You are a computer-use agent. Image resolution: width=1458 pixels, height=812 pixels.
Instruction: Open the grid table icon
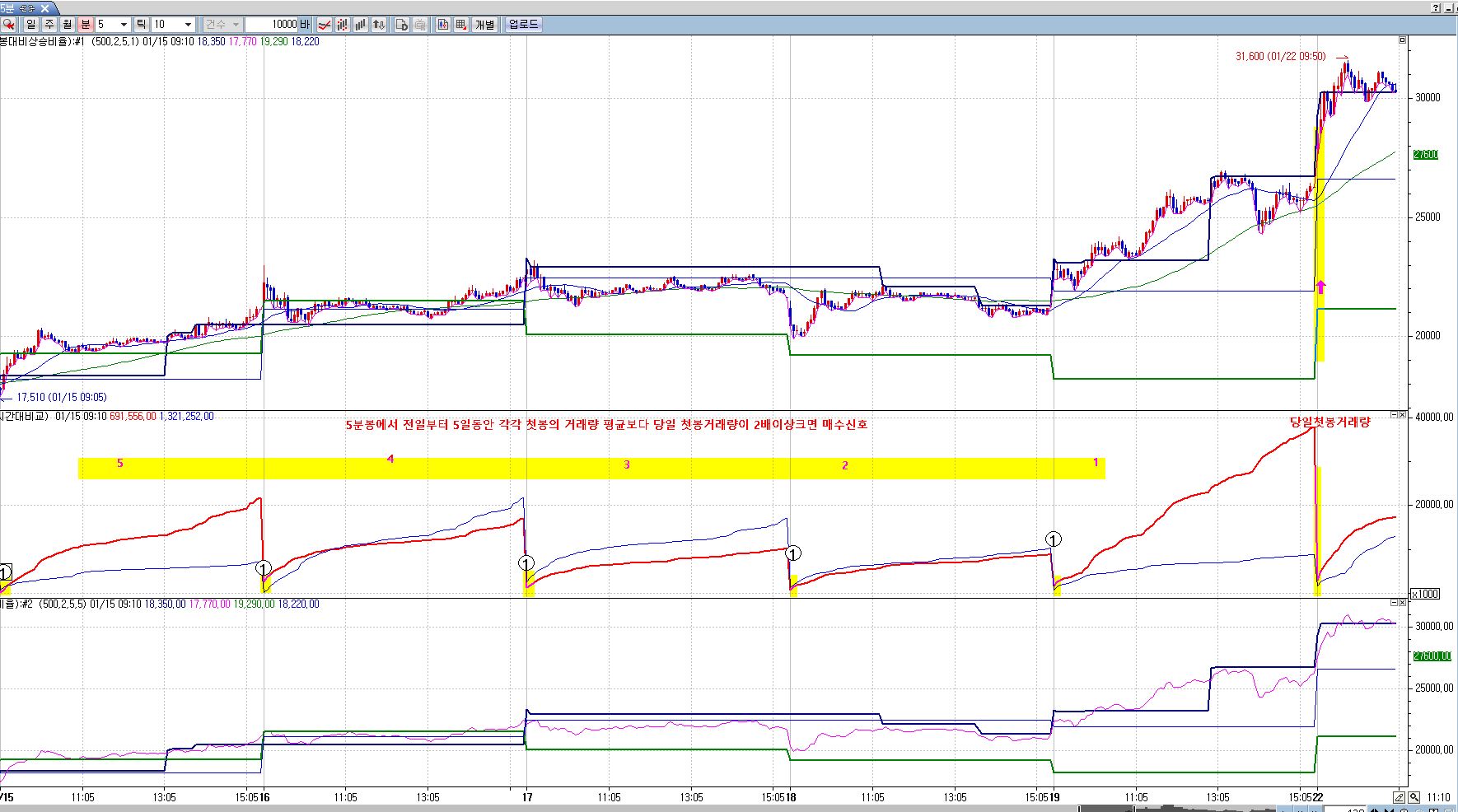pyautogui.click(x=461, y=25)
